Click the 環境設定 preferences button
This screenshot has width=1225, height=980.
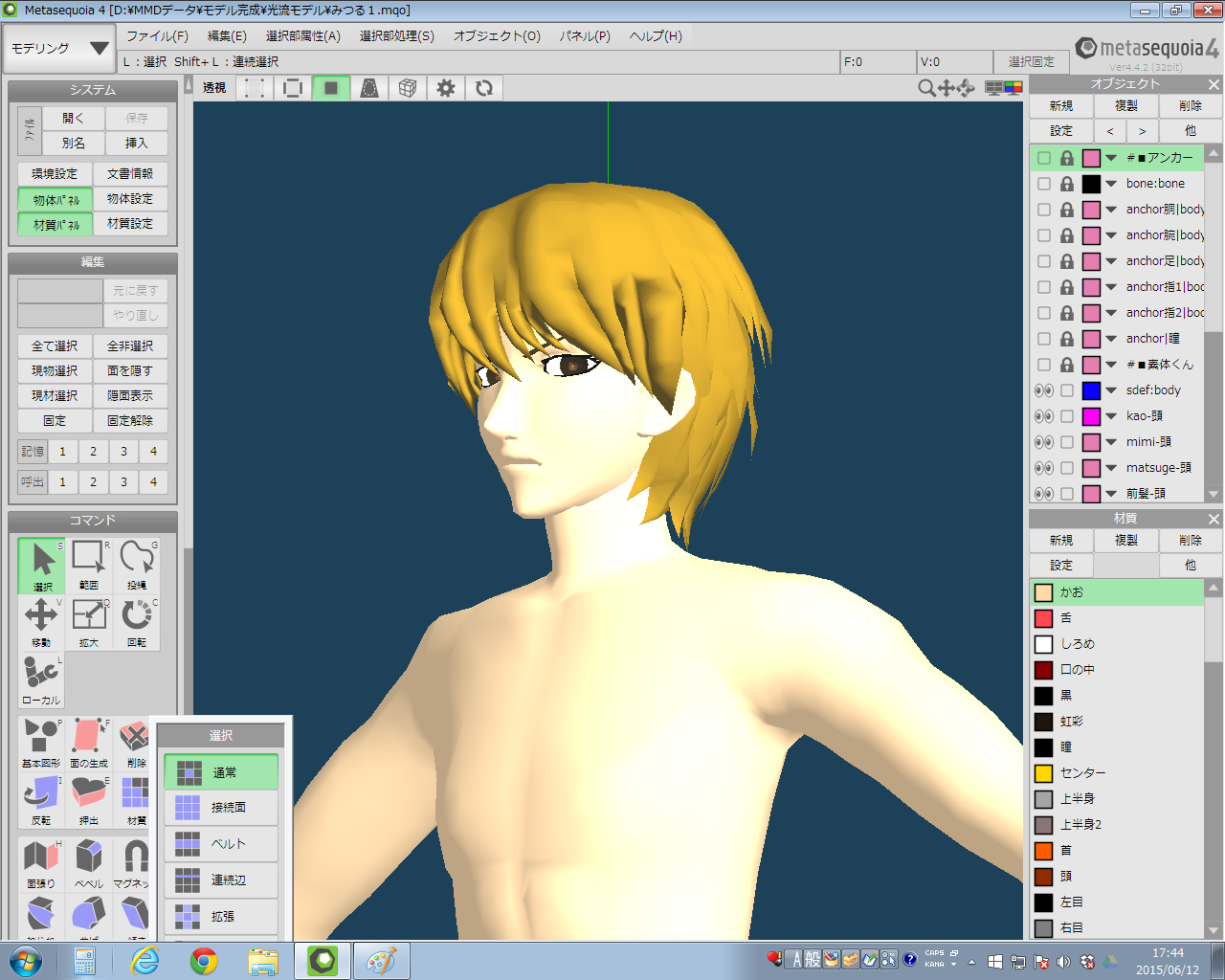click(55, 173)
